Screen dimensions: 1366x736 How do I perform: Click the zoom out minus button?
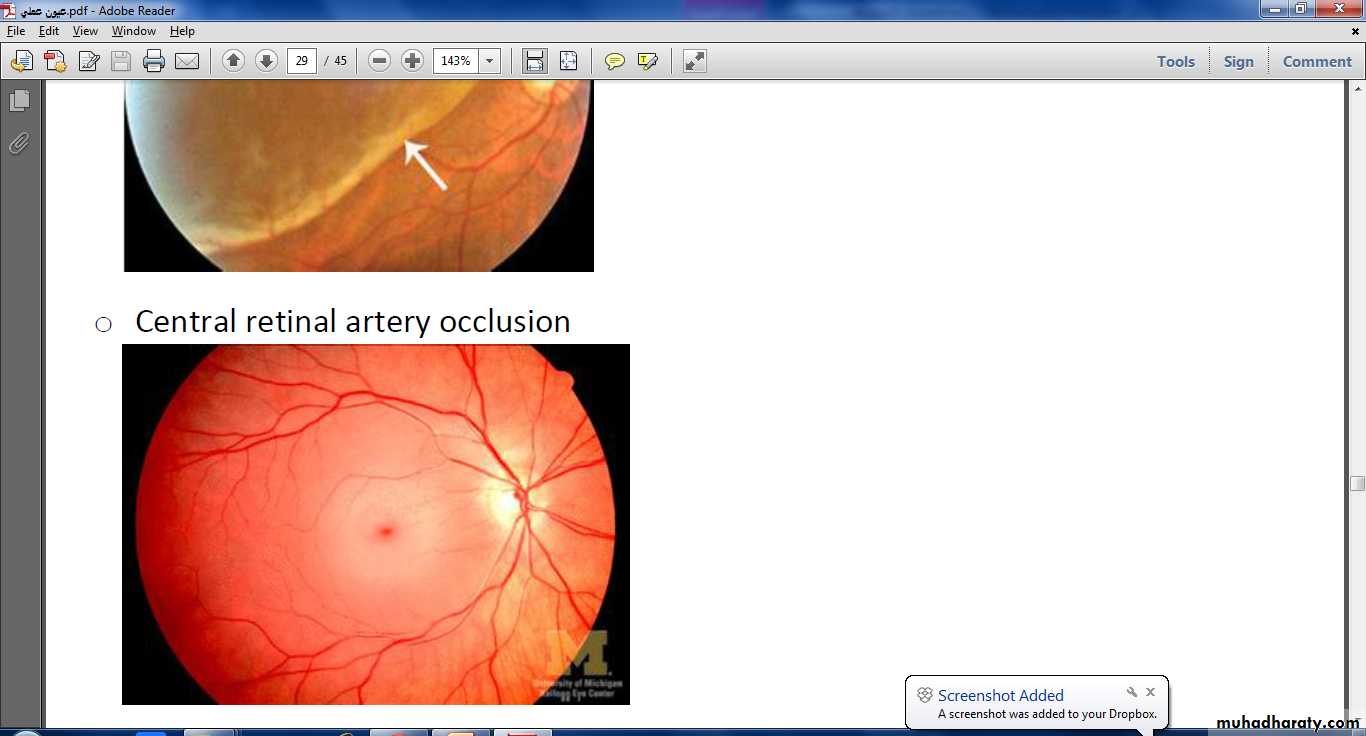tap(379, 61)
